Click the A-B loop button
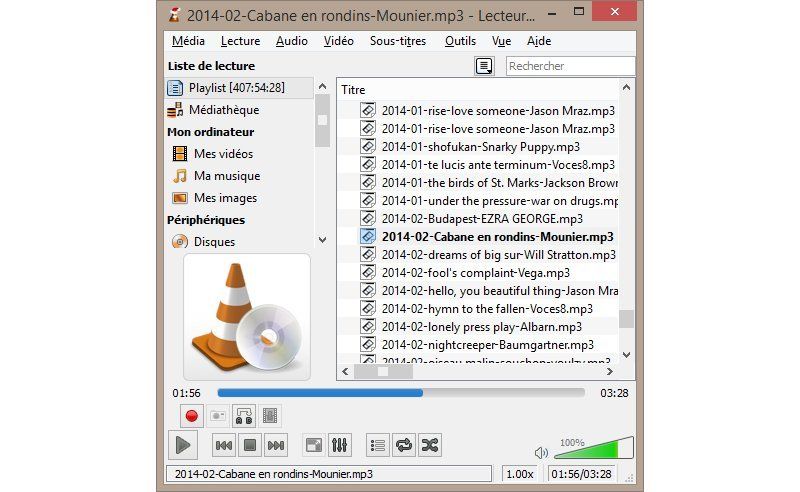Viewport: 800px width, 492px height. point(244,415)
